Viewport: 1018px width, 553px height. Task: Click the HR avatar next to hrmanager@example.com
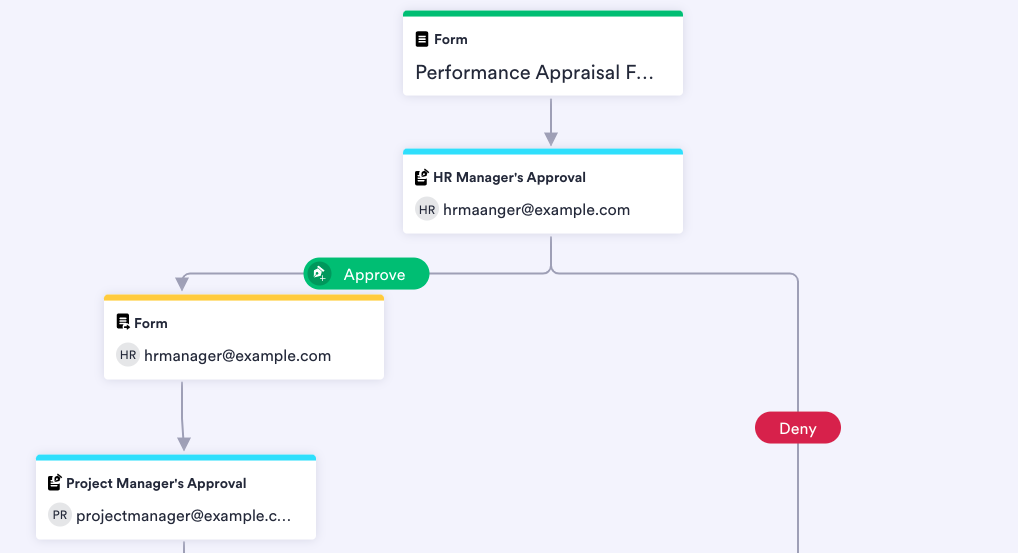click(x=128, y=355)
